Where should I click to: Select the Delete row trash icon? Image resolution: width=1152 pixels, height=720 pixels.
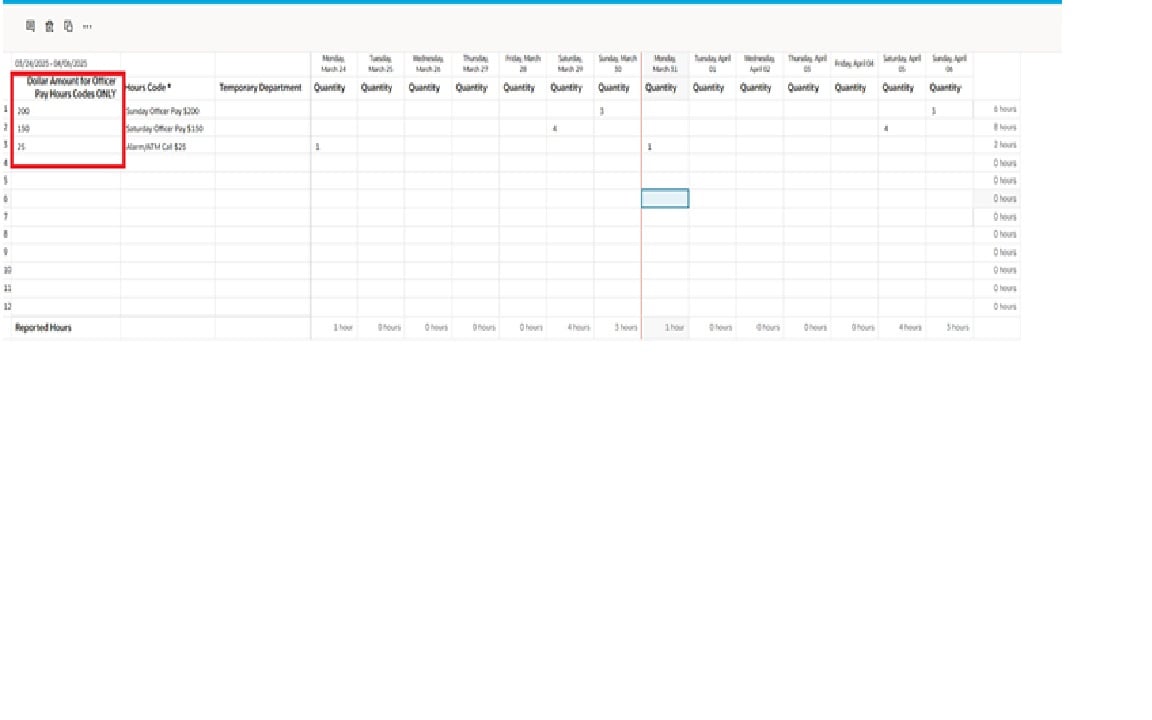pos(50,28)
